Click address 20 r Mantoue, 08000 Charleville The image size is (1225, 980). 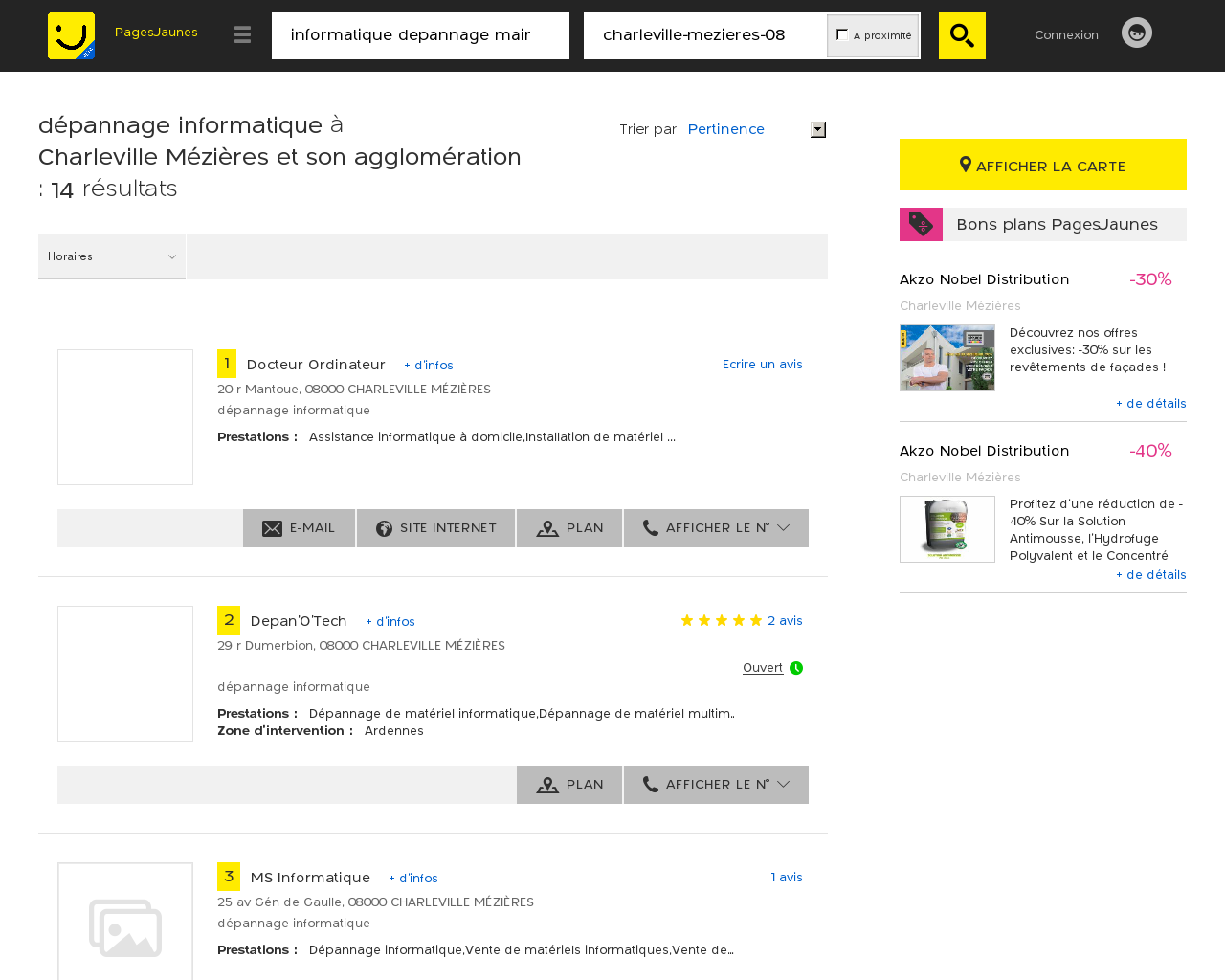(x=354, y=390)
